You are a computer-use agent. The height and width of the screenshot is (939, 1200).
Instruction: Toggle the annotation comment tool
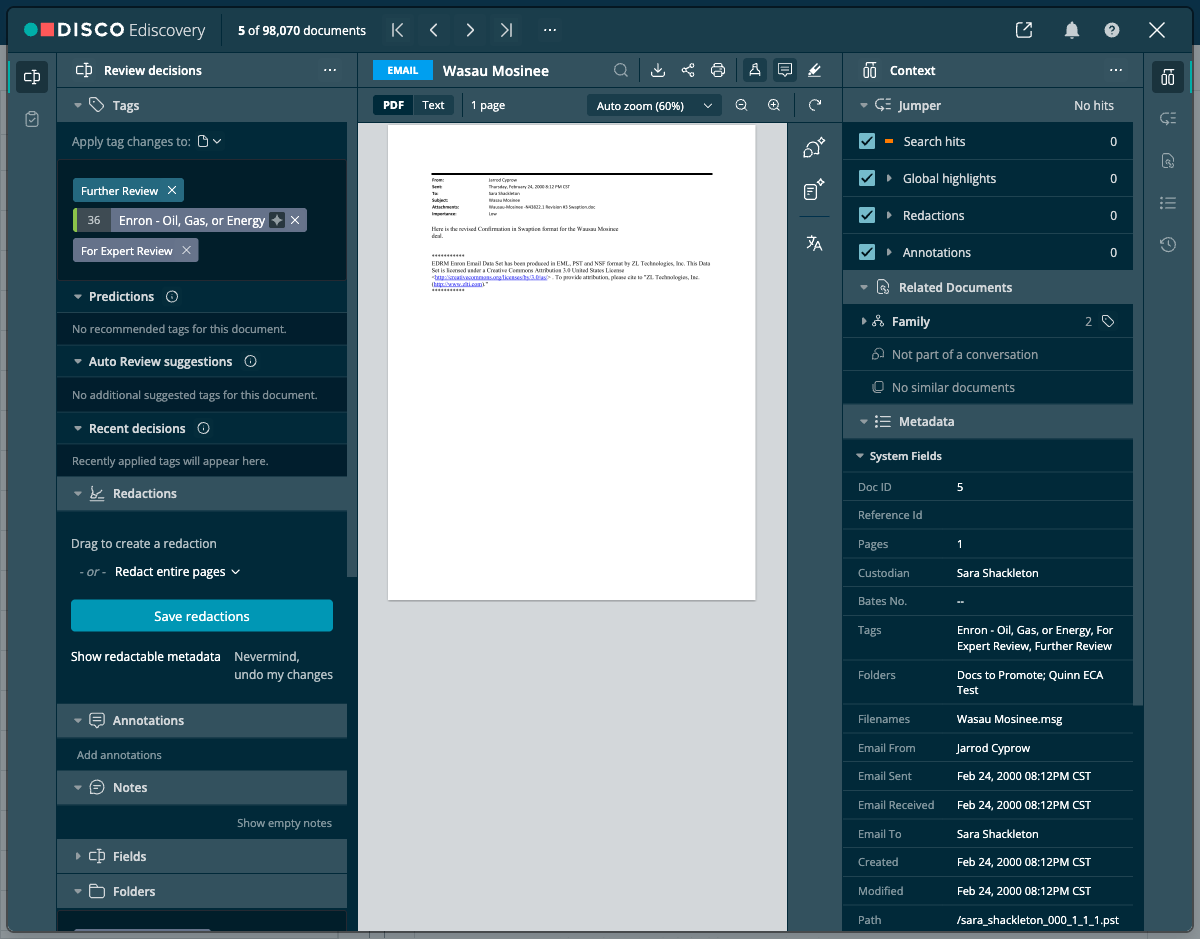pyautogui.click(x=785, y=70)
